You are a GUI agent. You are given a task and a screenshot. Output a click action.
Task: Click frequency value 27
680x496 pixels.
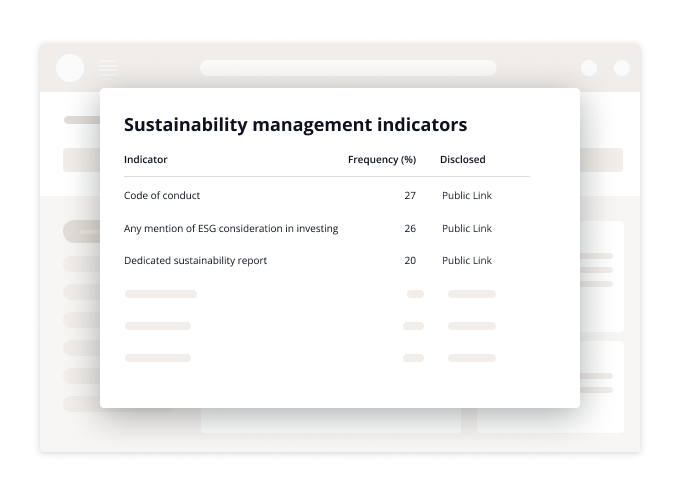(x=410, y=196)
